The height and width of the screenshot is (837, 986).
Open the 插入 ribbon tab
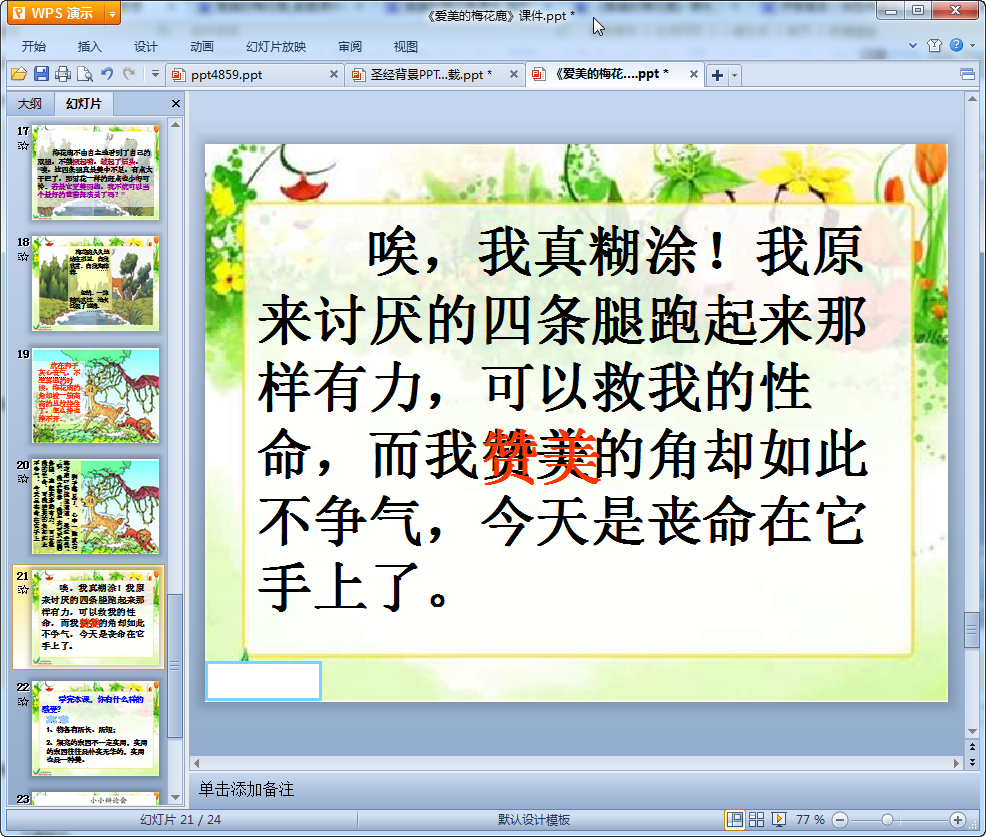89,47
